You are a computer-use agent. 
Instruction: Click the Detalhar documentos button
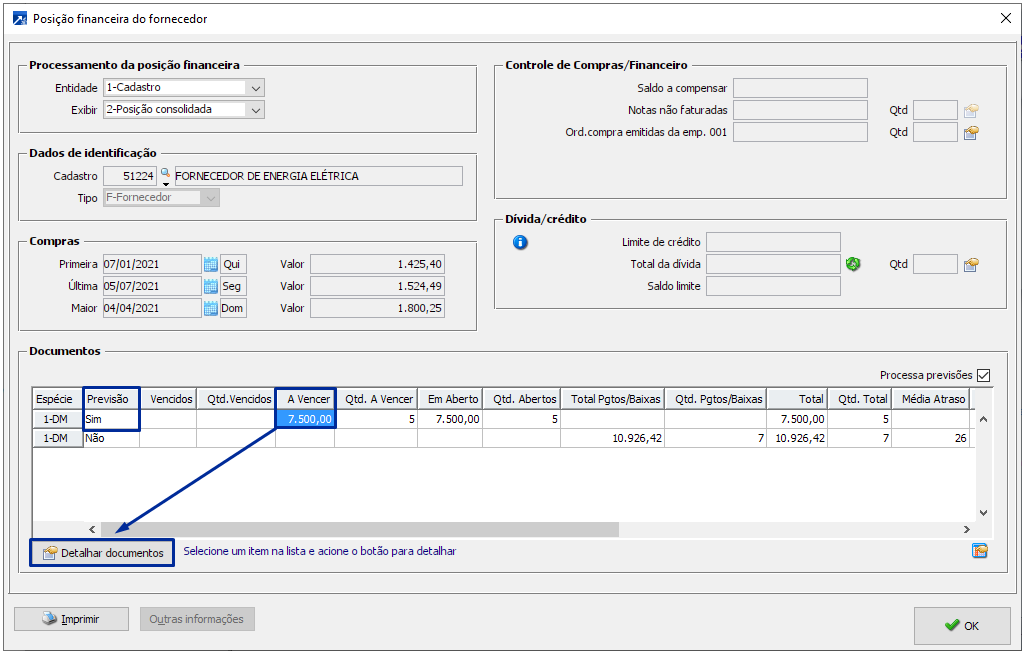click(102, 553)
